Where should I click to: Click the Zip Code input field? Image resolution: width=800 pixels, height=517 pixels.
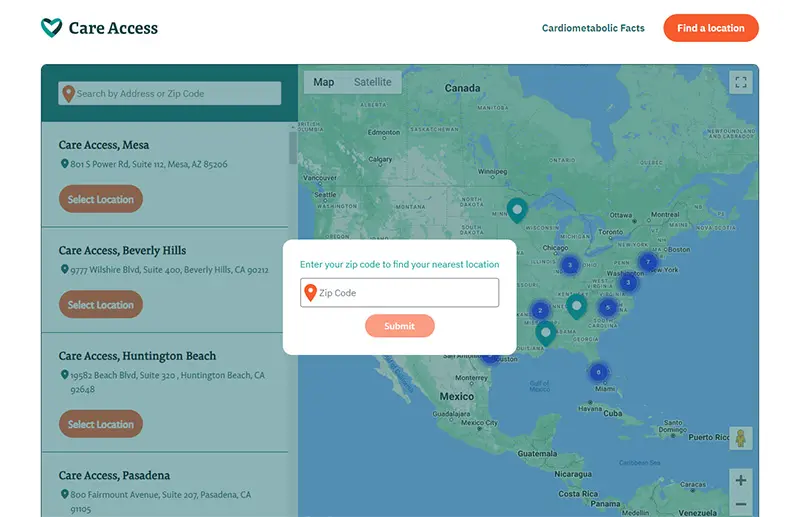click(x=400, y=293)
